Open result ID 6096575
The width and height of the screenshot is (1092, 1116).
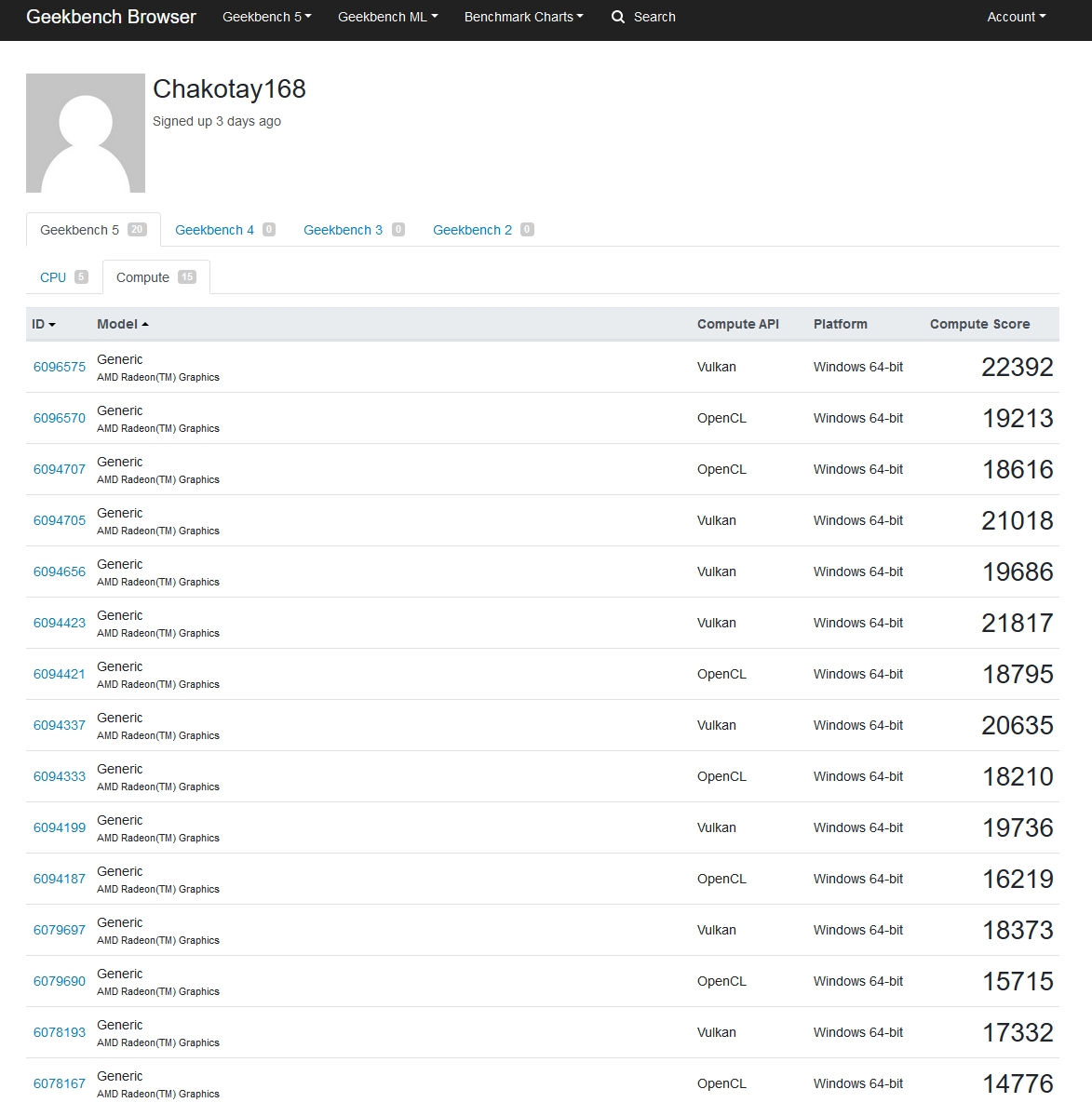pyautogui.click(x=59, y=368)
